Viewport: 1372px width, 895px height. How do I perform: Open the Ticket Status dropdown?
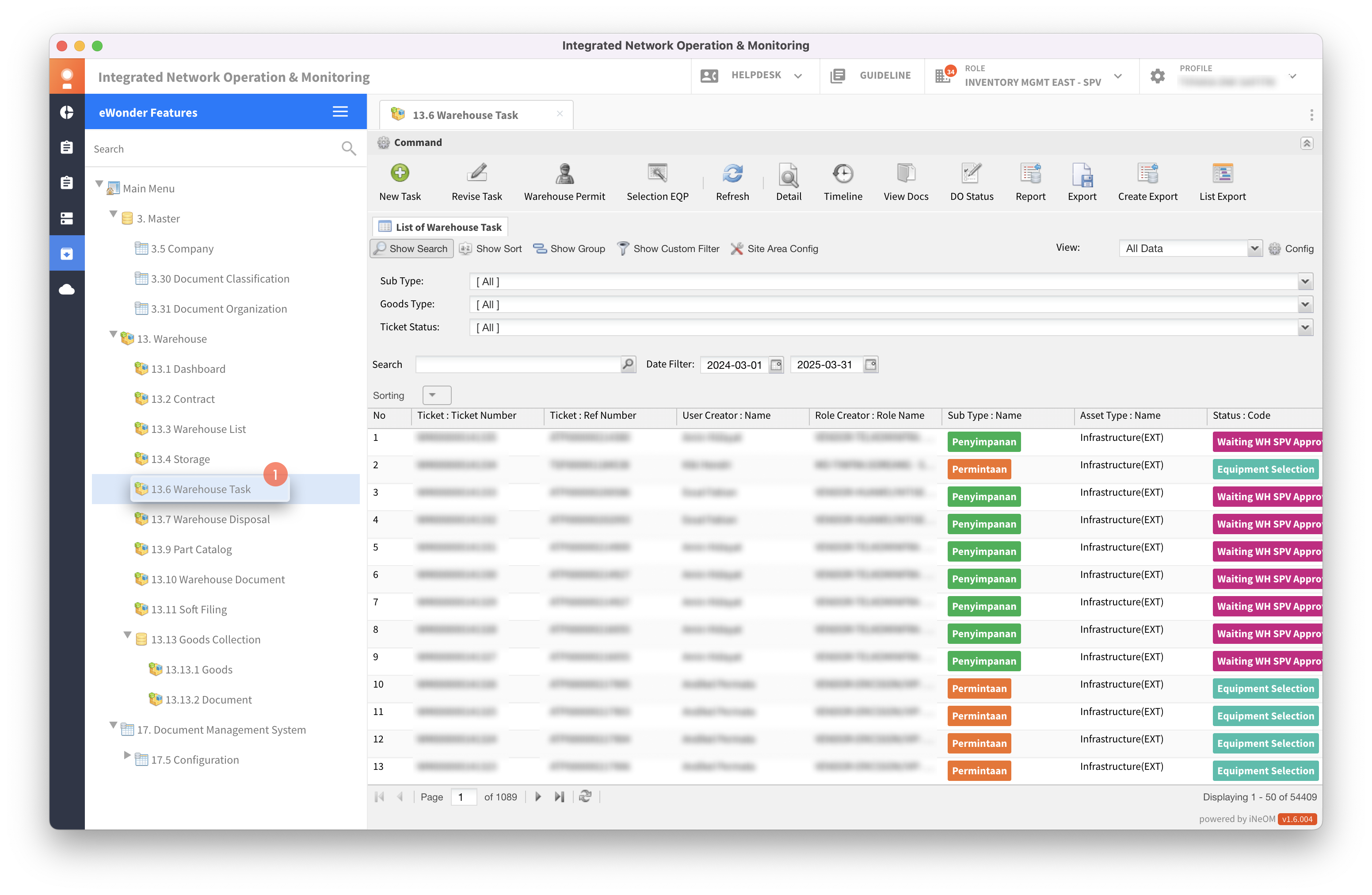1305,328
